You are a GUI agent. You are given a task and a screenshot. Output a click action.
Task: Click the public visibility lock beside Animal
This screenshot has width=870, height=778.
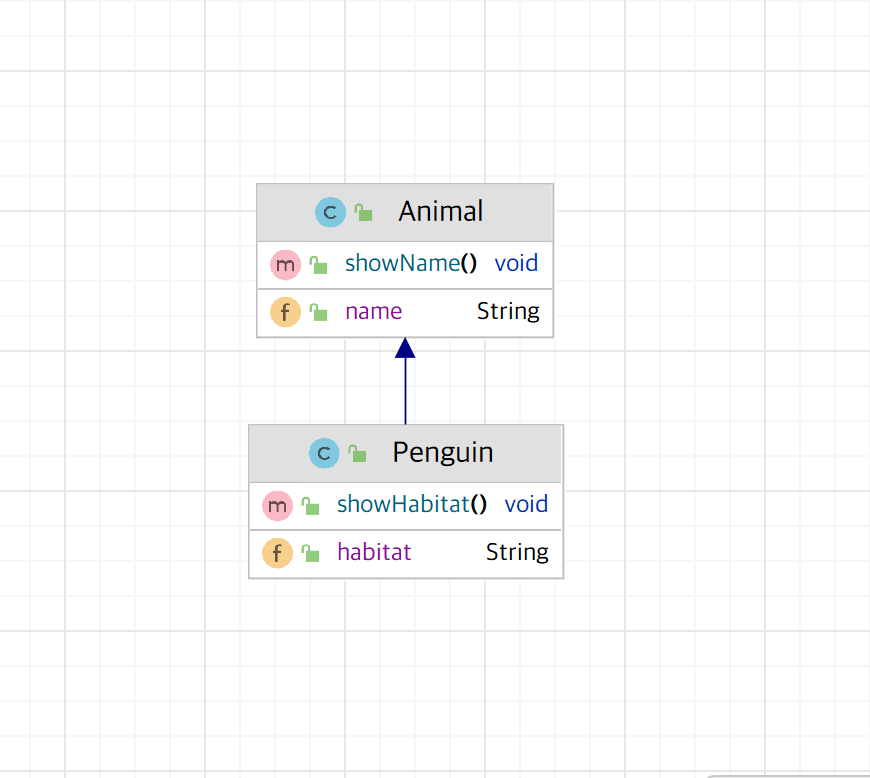click(363, 212)
